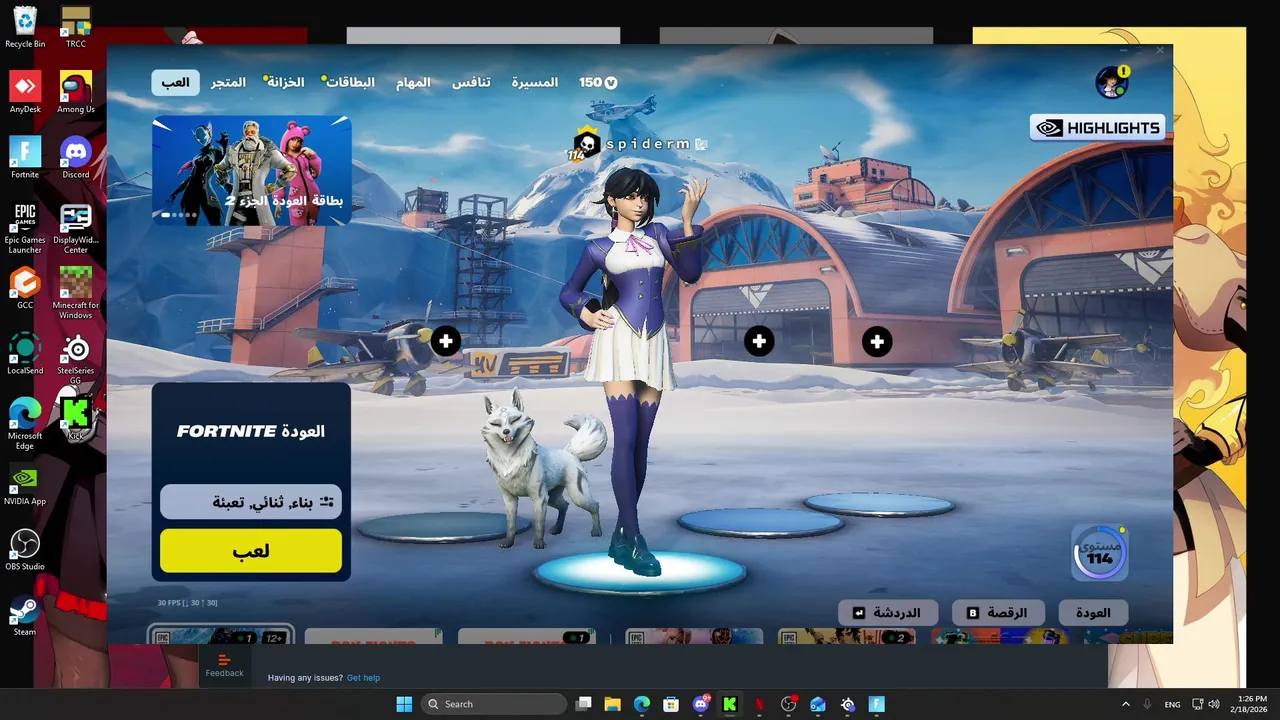The width and height of the screenshot is (1280, 720).
Task: Open the Windows Start menu
Action: (x=404, y=704)
